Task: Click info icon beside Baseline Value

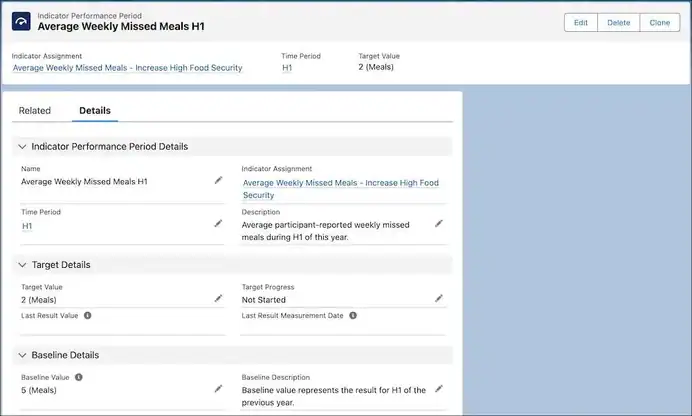Action: (78, 377)
